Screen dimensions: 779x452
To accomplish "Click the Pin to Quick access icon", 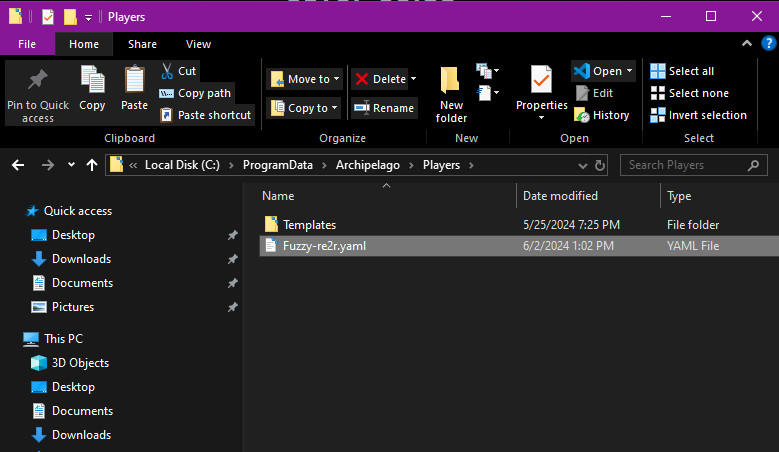I will pos(38,81).
